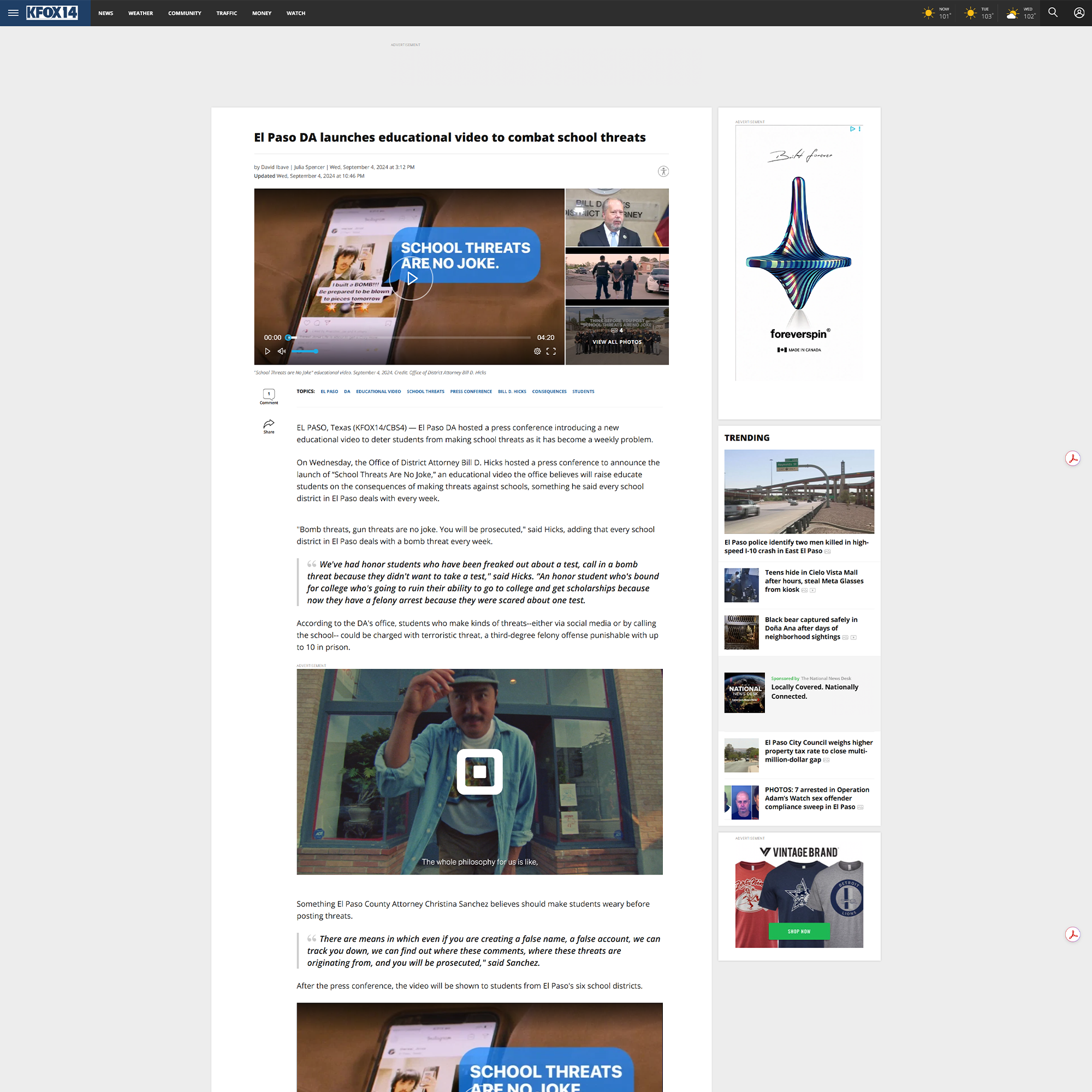The height and width of the screenshot is (1092, 1092).
Task: Open the black bear captured story
Action: (x=811, y=628)
